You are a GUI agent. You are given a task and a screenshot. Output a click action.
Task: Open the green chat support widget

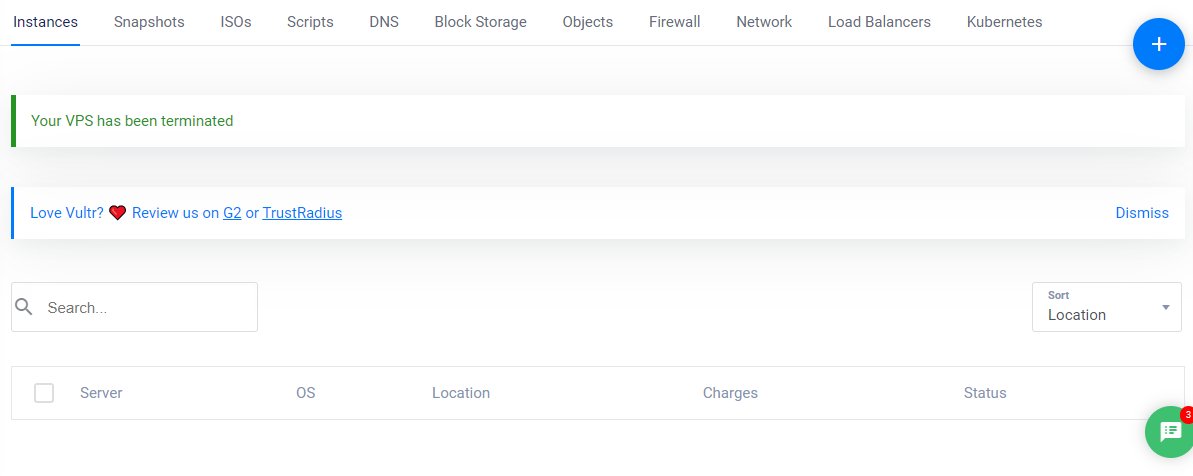[1169, 431]
